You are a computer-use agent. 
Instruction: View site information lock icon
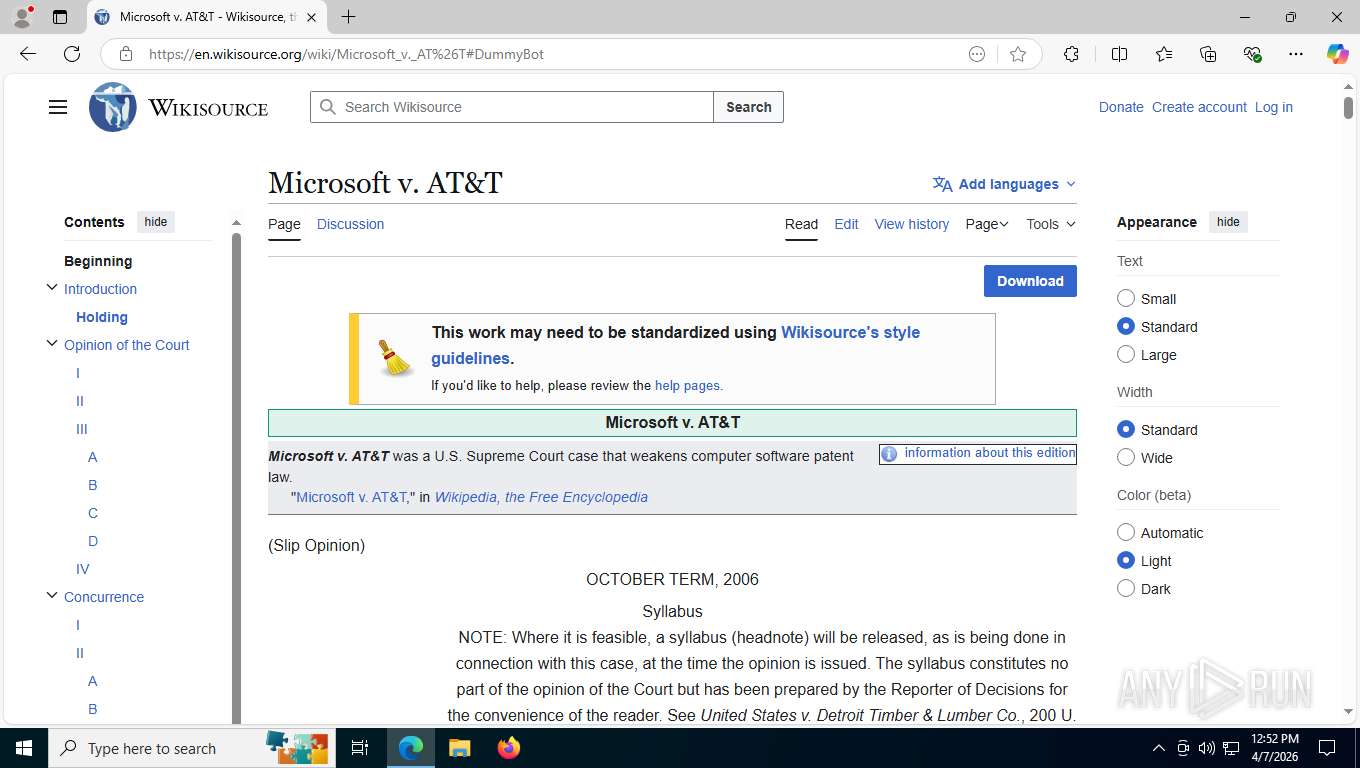tap(126, 54)
